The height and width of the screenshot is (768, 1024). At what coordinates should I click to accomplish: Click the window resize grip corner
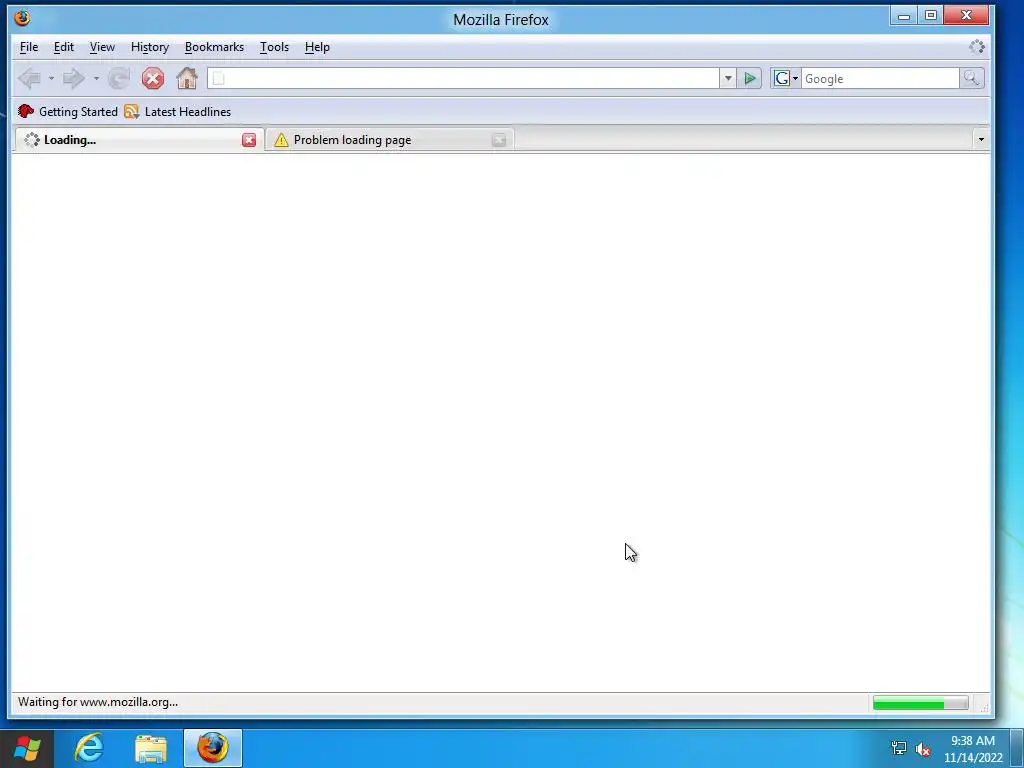(x=984, y=707)
